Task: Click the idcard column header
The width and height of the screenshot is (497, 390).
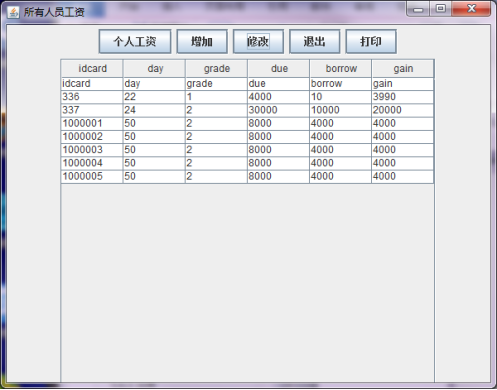Action: (92, 69)
